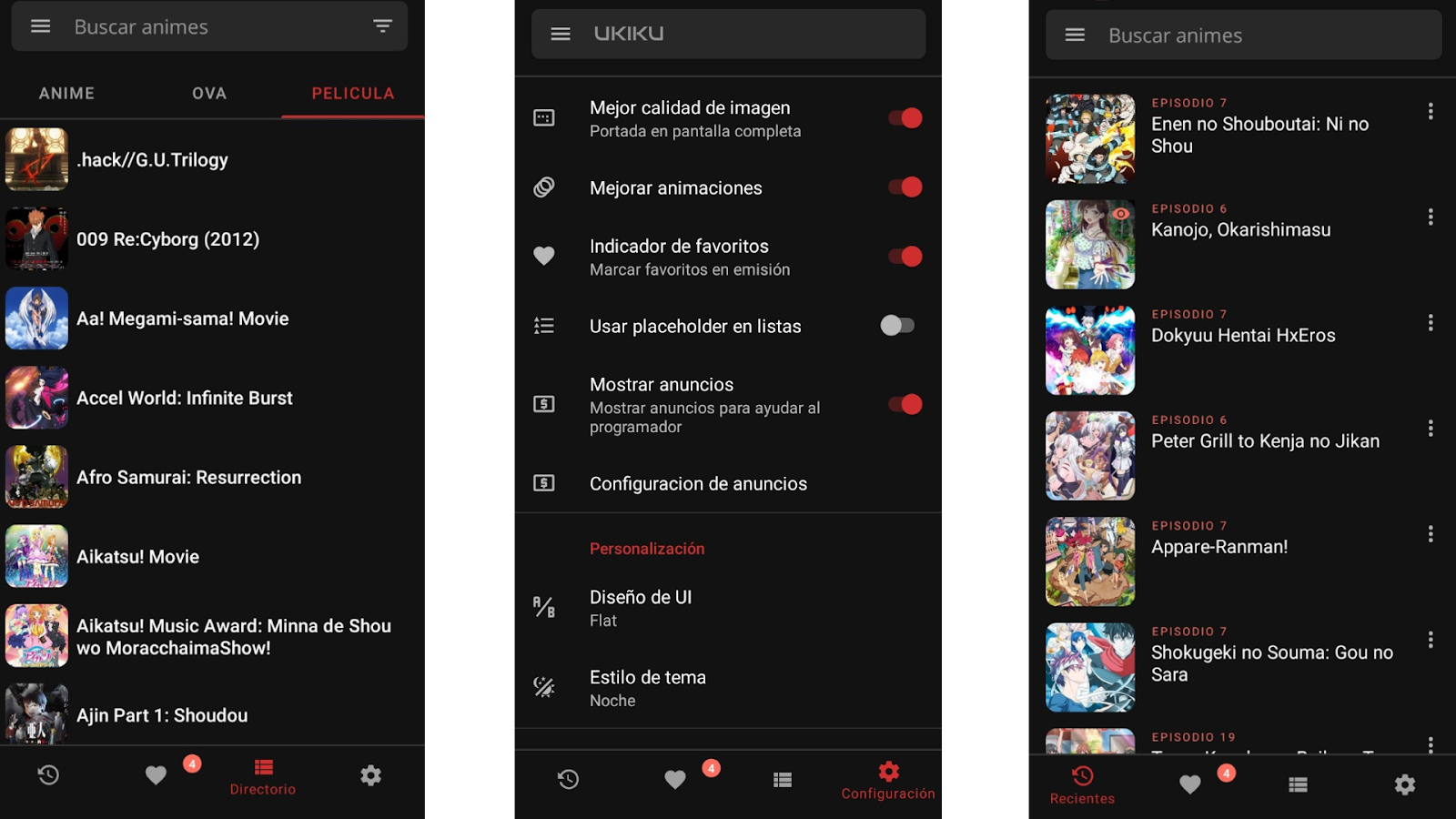Screen dimensions: 1456x819
Task: Disable the Mejor calidad de imagen toggle
Action: pos(904,117)
